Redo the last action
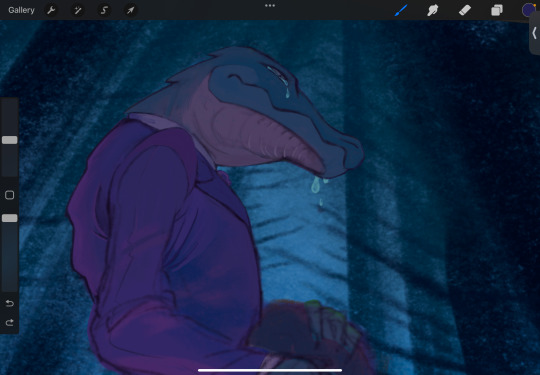540x375 pixels. (10, 322)
